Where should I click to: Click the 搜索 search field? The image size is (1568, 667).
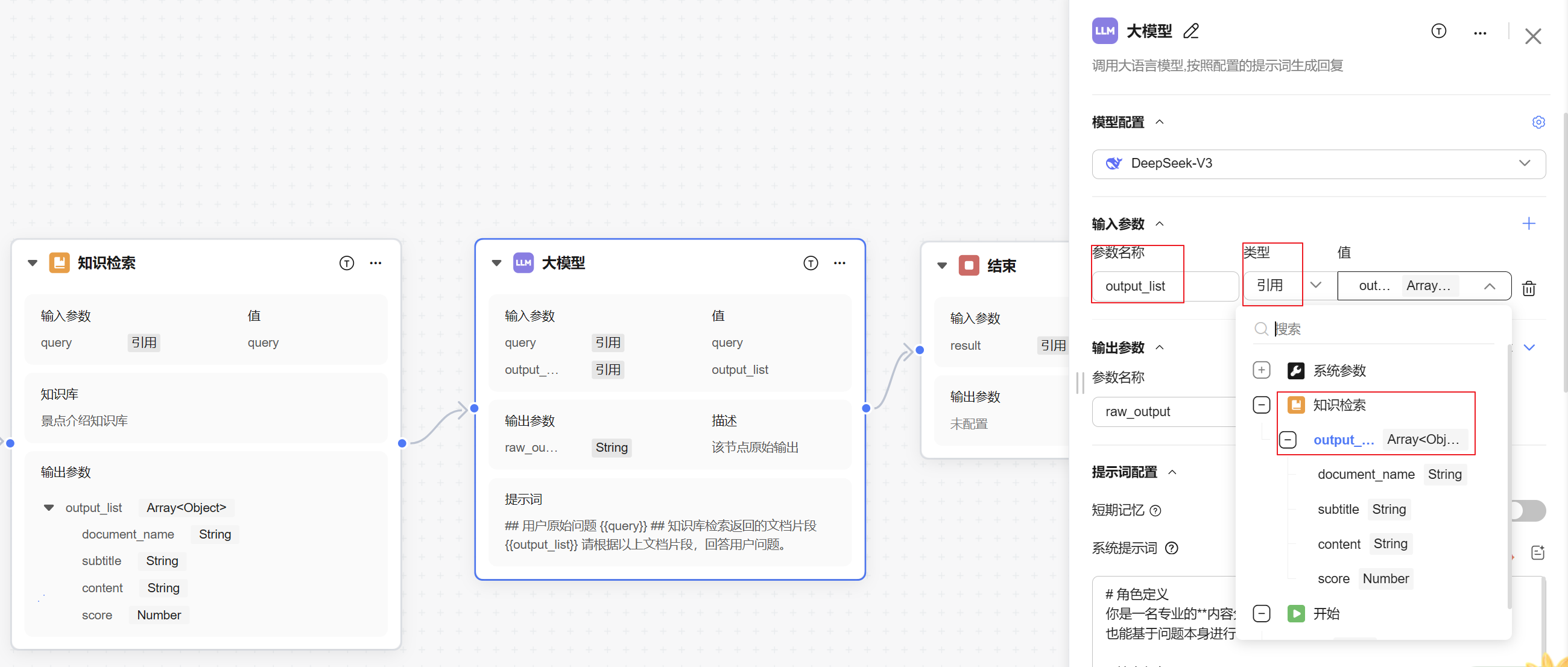pyautogui.click(x=1376, y=329)
